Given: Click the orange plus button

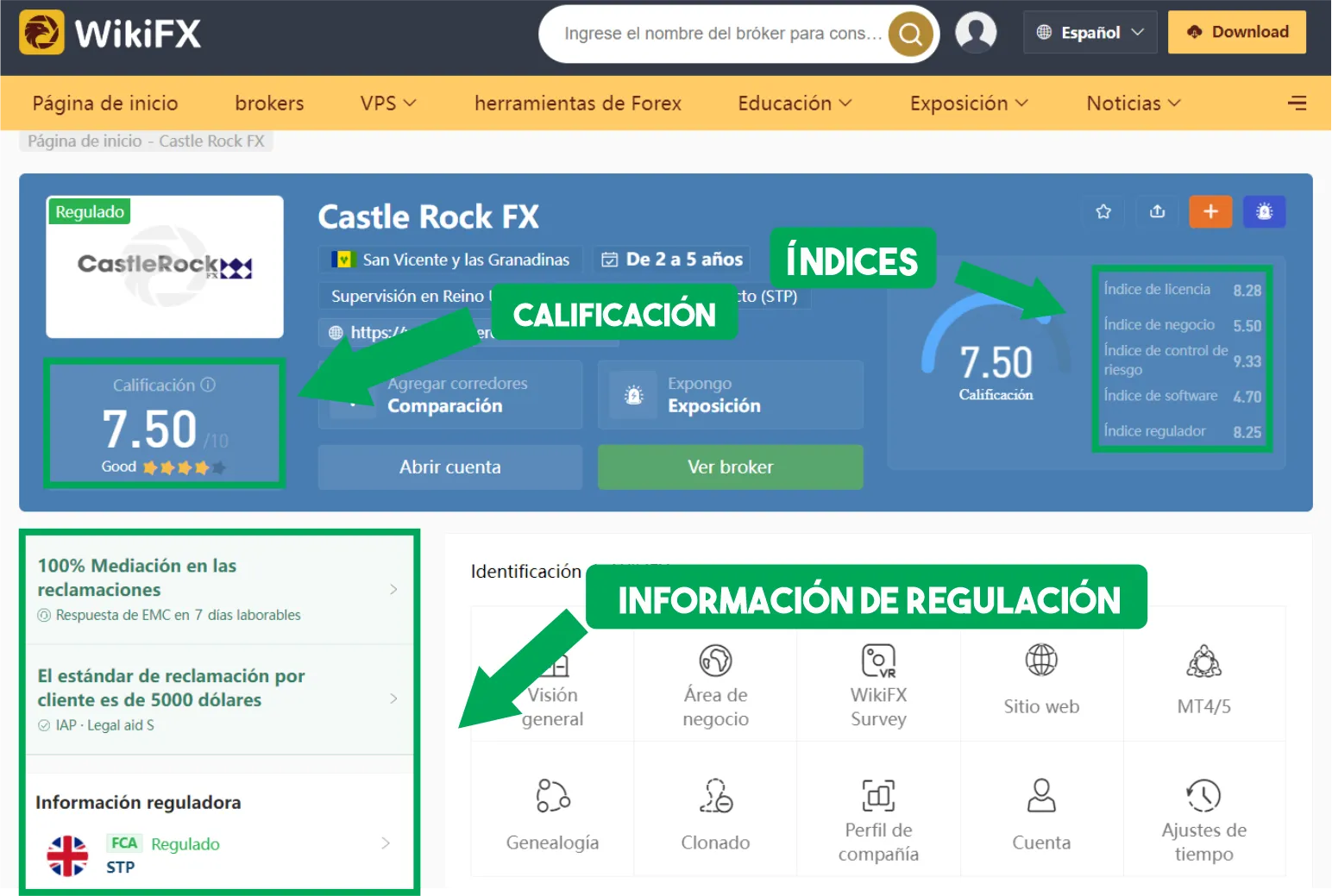Looking at the screenshot, I should (x=1210, y=211).
